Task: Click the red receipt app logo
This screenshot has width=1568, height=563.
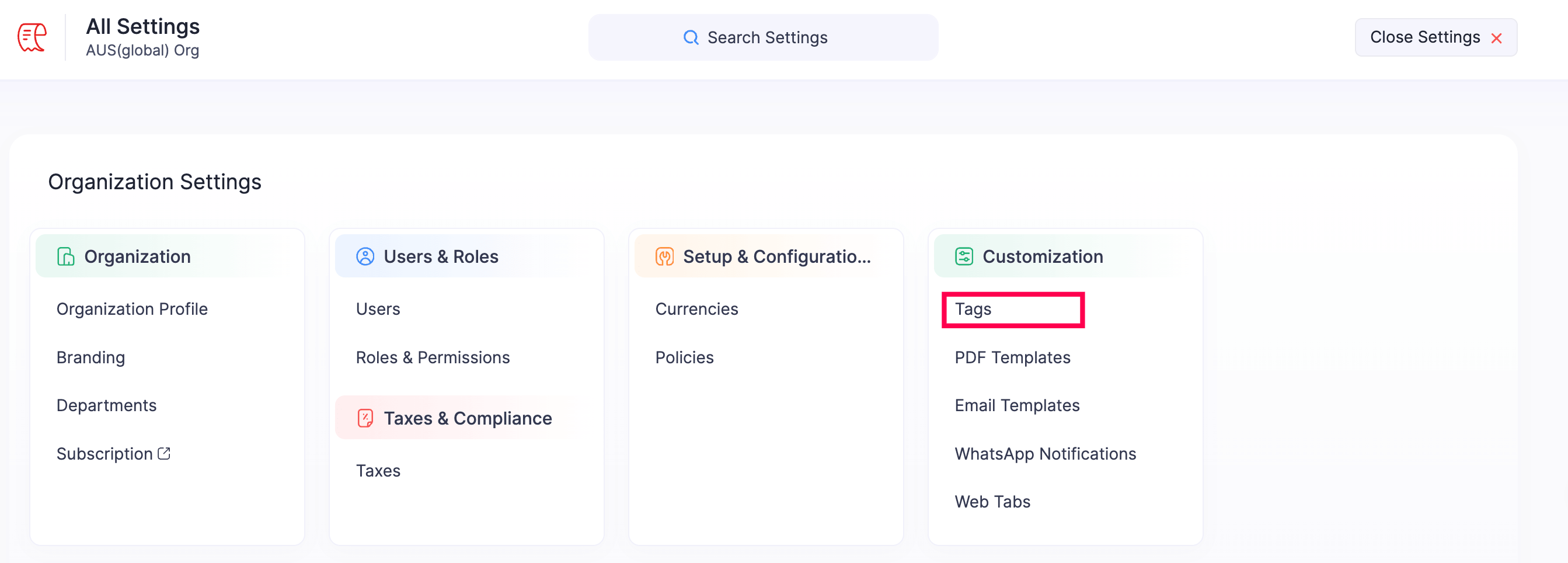Action: (x=31, y=37)
